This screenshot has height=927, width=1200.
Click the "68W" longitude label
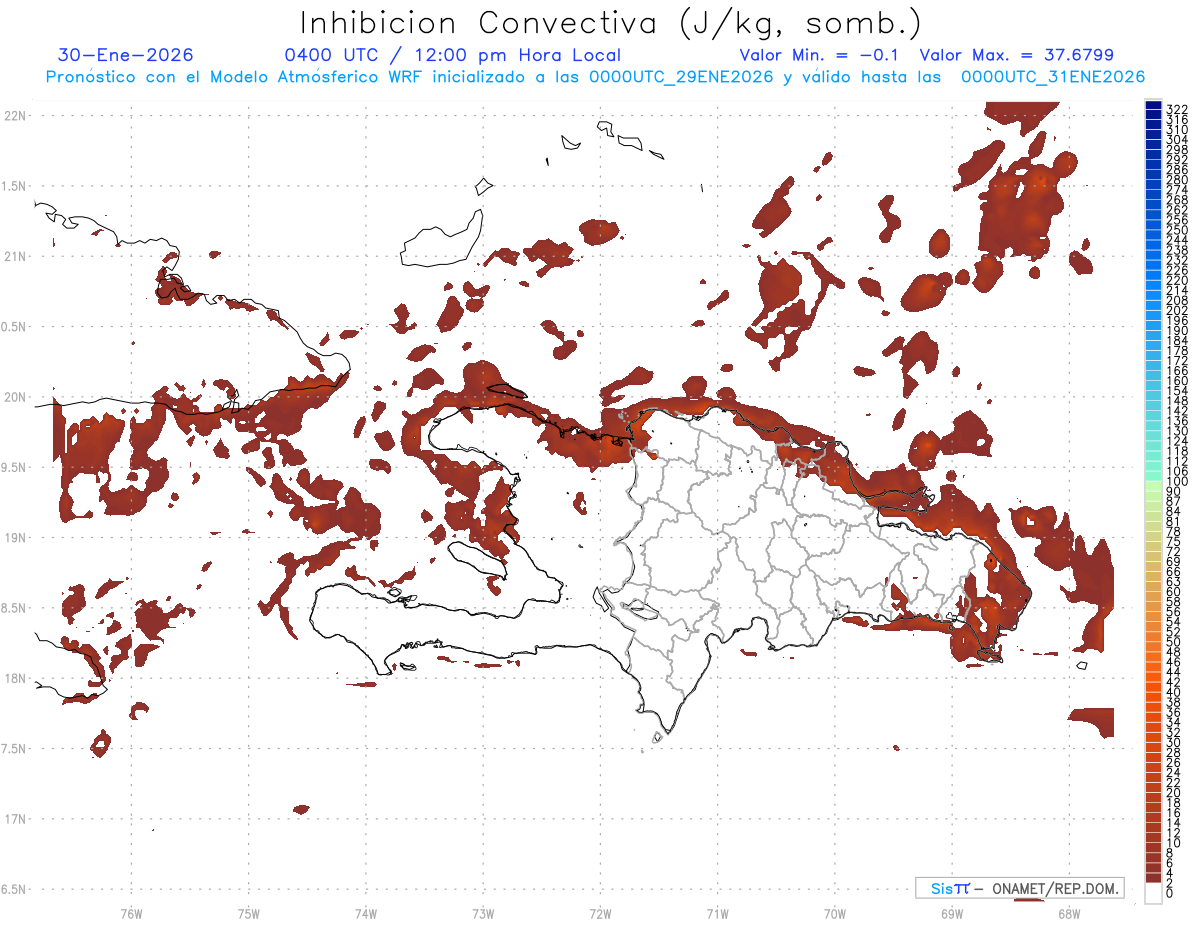click(1069, 912)
